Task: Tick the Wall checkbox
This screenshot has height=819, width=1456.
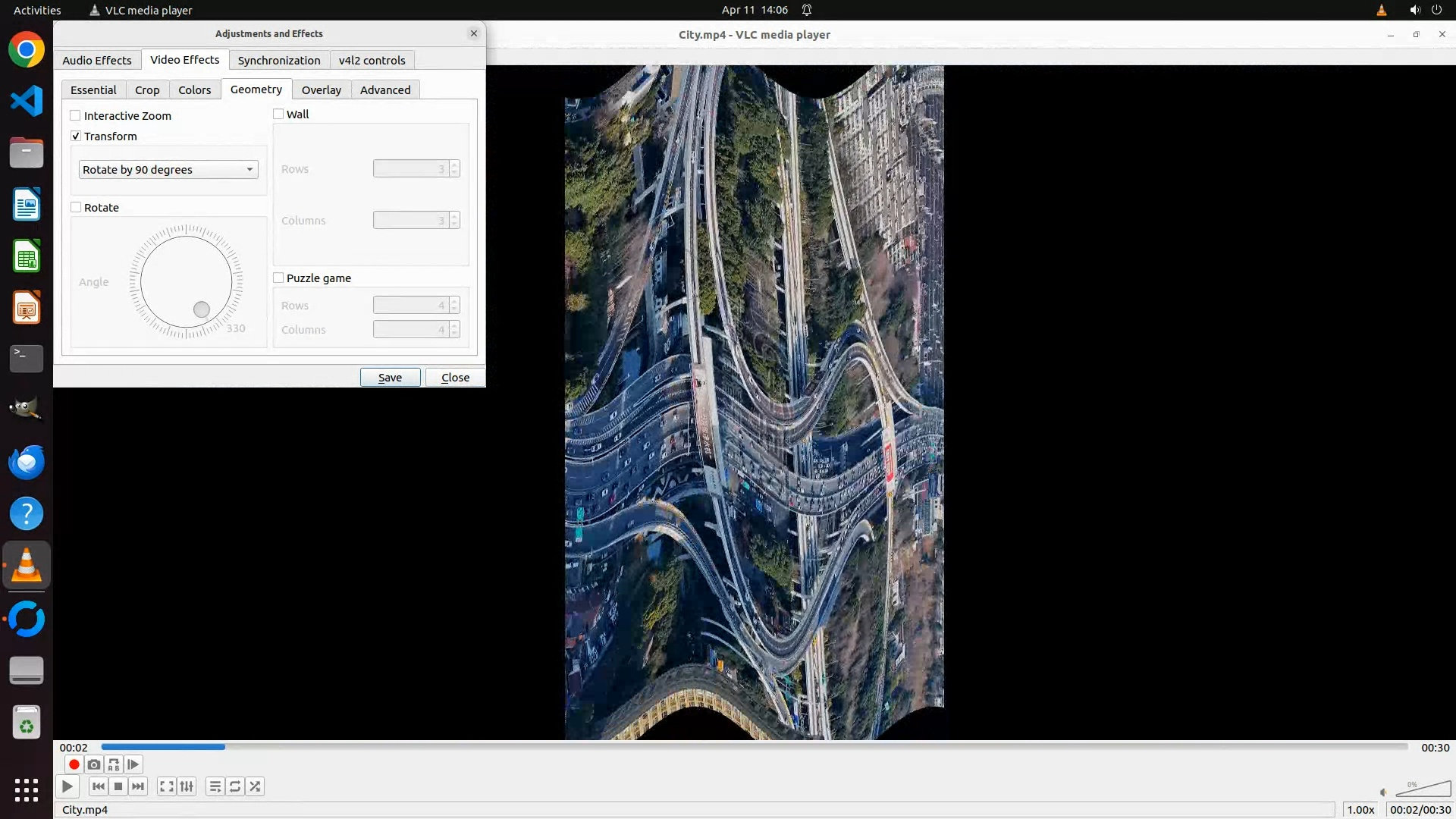Action: pos(279,115)
